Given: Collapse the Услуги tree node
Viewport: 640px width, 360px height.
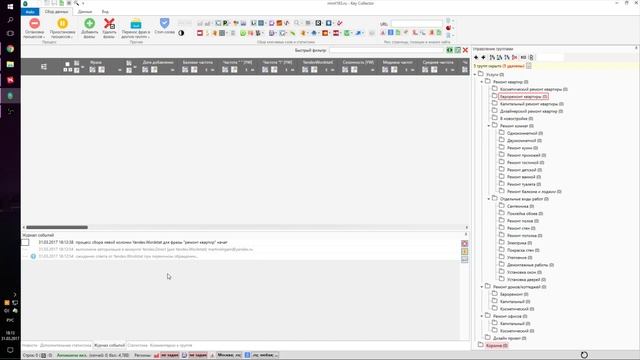Looking at the screenshot, I should (475, 75).
